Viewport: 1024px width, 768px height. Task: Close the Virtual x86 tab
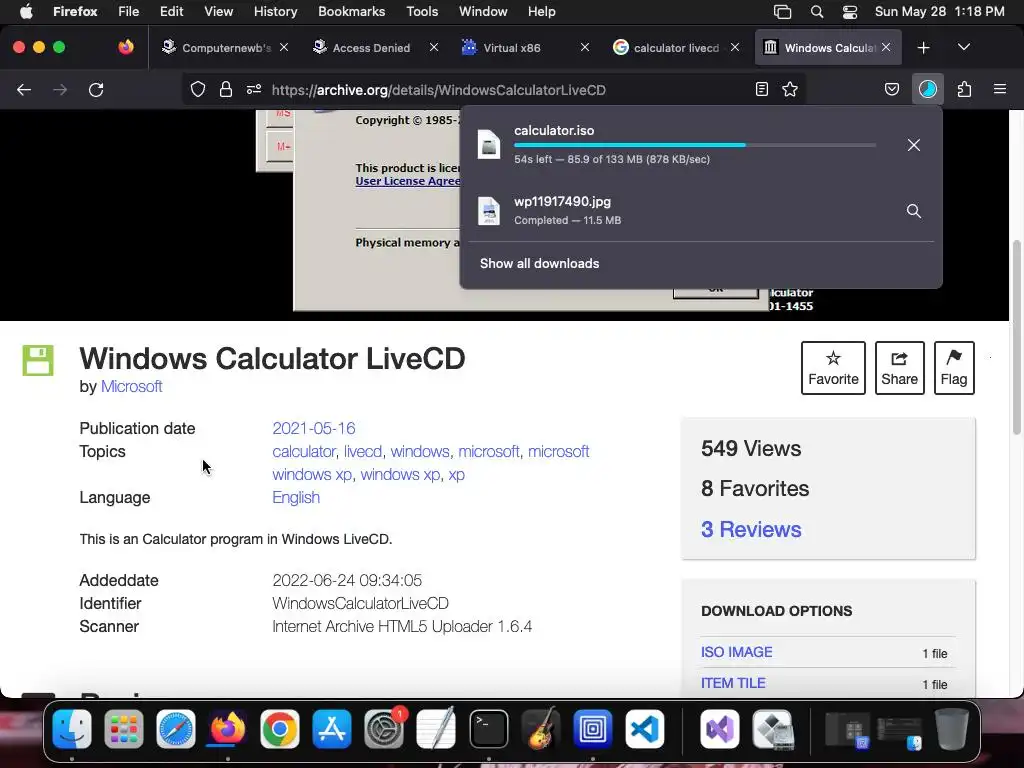(x=584, y=48)
